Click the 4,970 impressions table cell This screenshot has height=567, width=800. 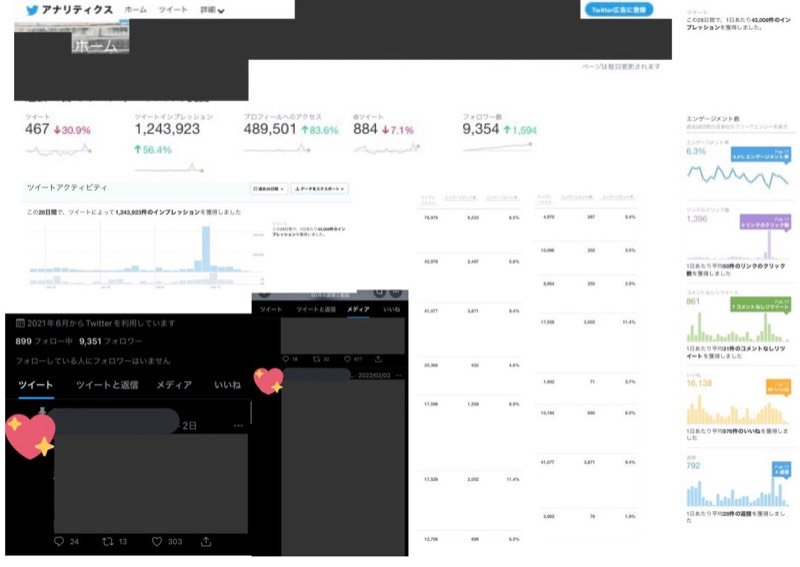[x=548, y=217]
